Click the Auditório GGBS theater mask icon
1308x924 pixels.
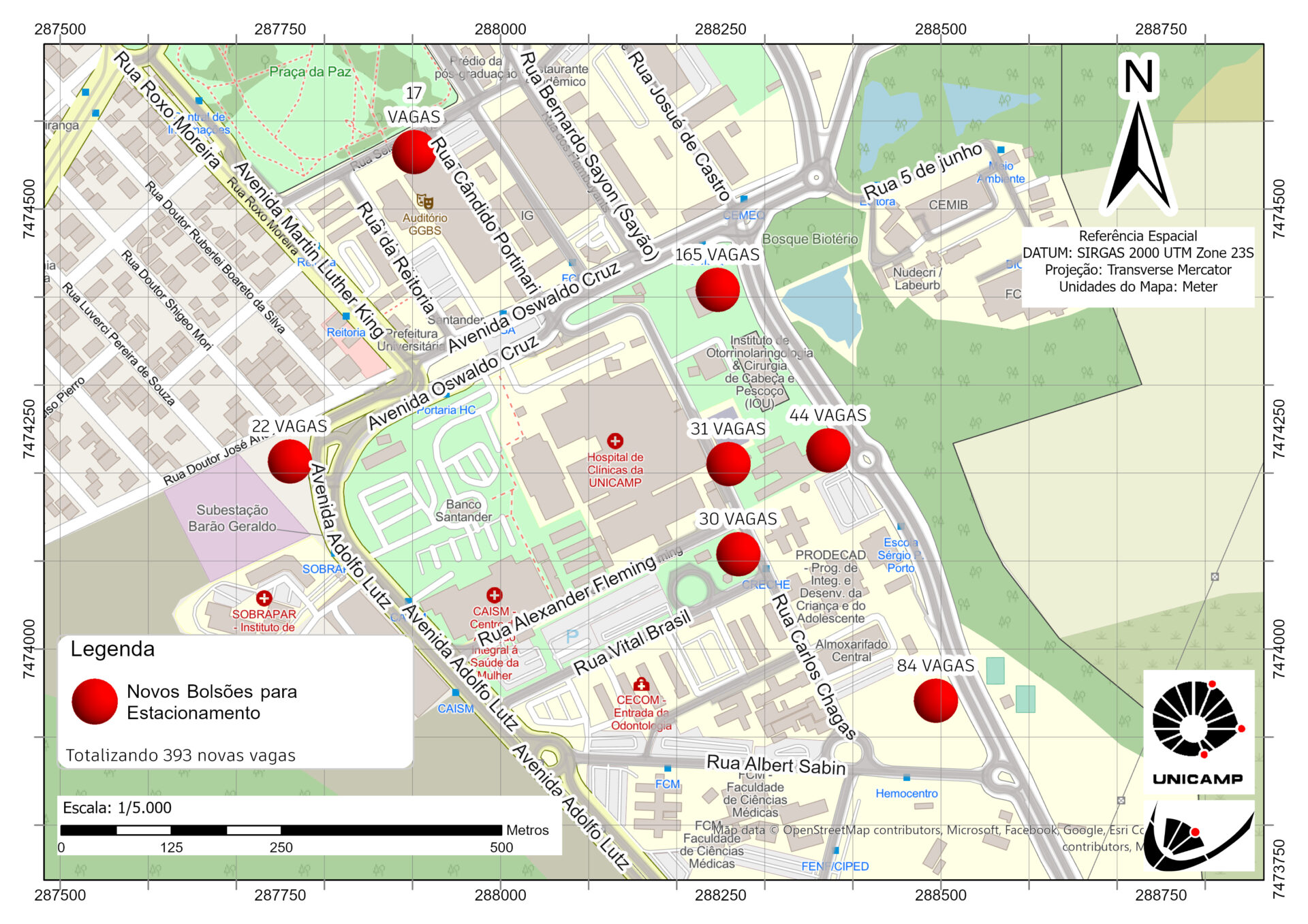pos(424,202)
